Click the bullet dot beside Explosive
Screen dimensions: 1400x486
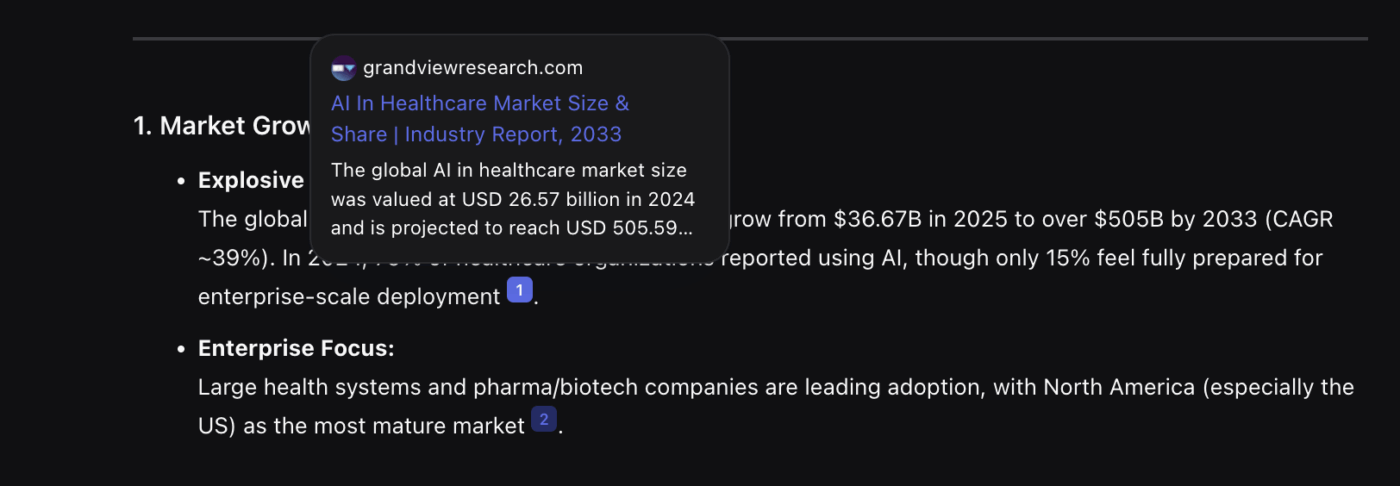click(181, 181)
